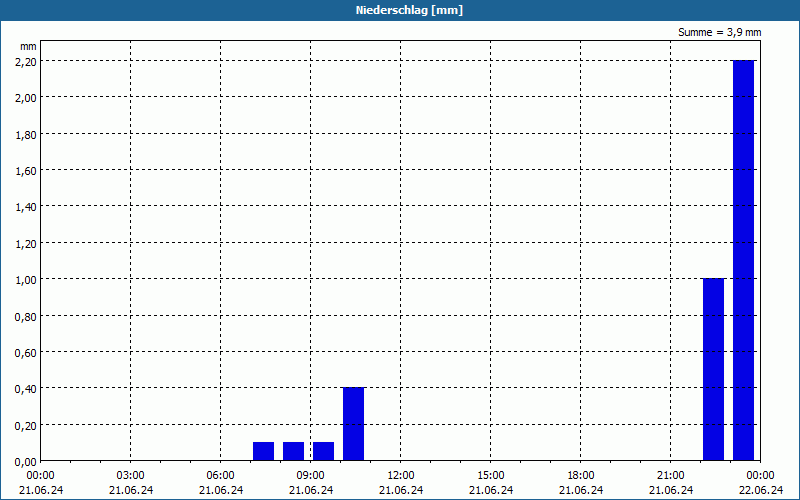Click the 0,00 y-axis label
This screenshot has height=500, width=800.
point(26,462)
